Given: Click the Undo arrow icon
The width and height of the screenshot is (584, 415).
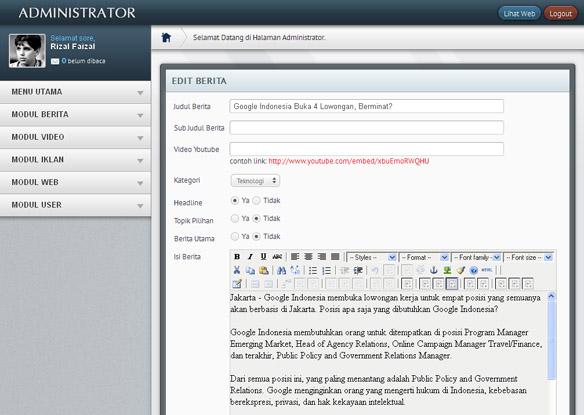Looking at the screenshot, I should [x=375, y=270].
